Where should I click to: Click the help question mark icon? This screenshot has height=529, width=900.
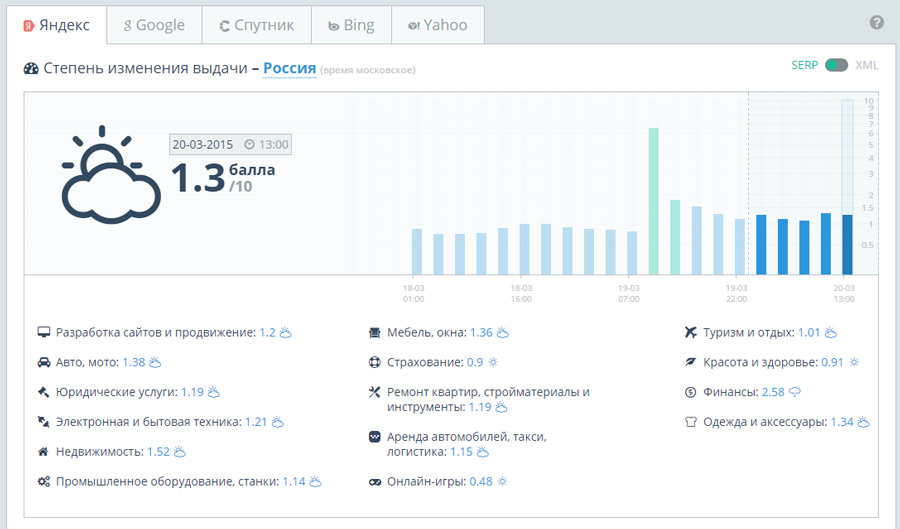click(877, 22)
